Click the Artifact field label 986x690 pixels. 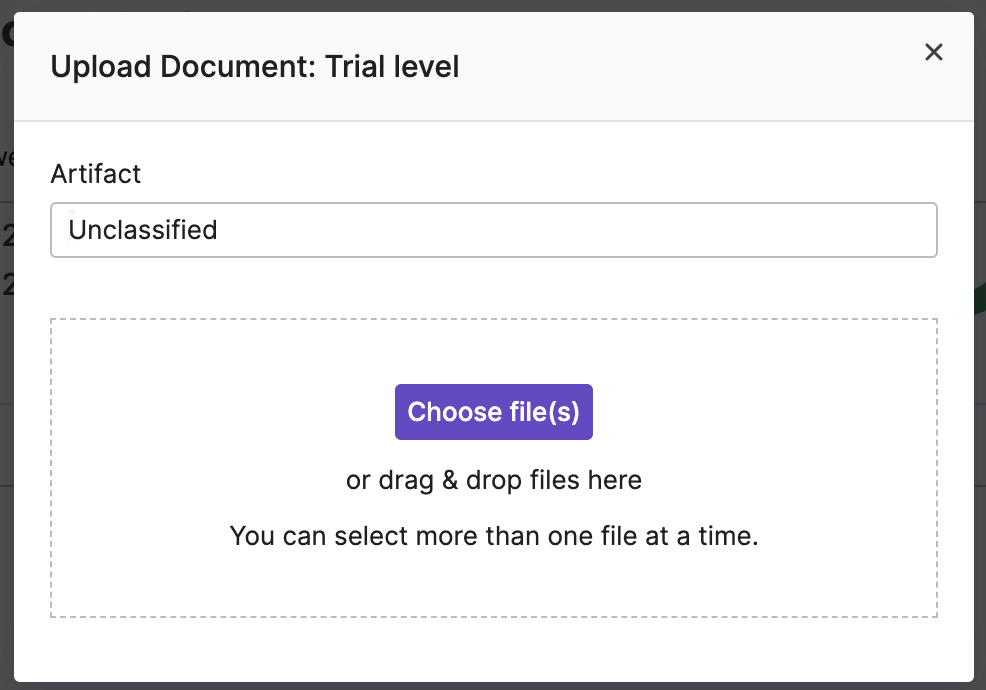pyautogui.click(x=96, y=174)
